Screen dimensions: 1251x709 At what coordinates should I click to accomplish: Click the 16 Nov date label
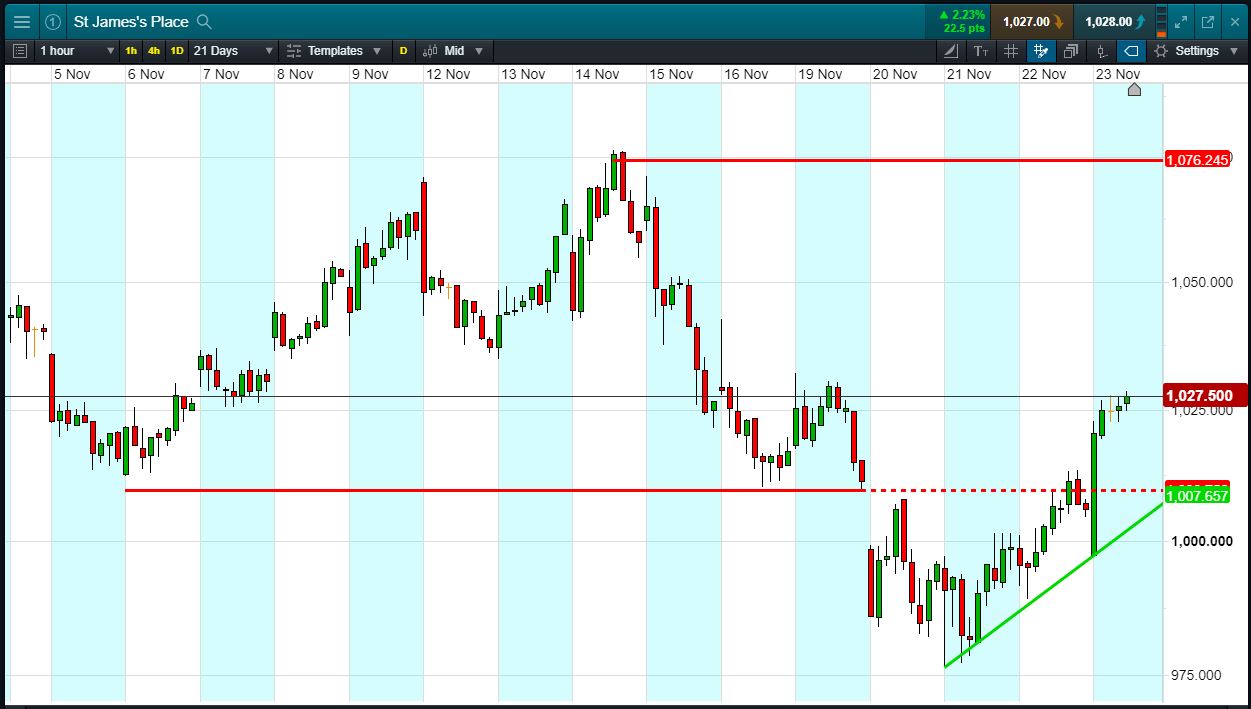point(746,74)
